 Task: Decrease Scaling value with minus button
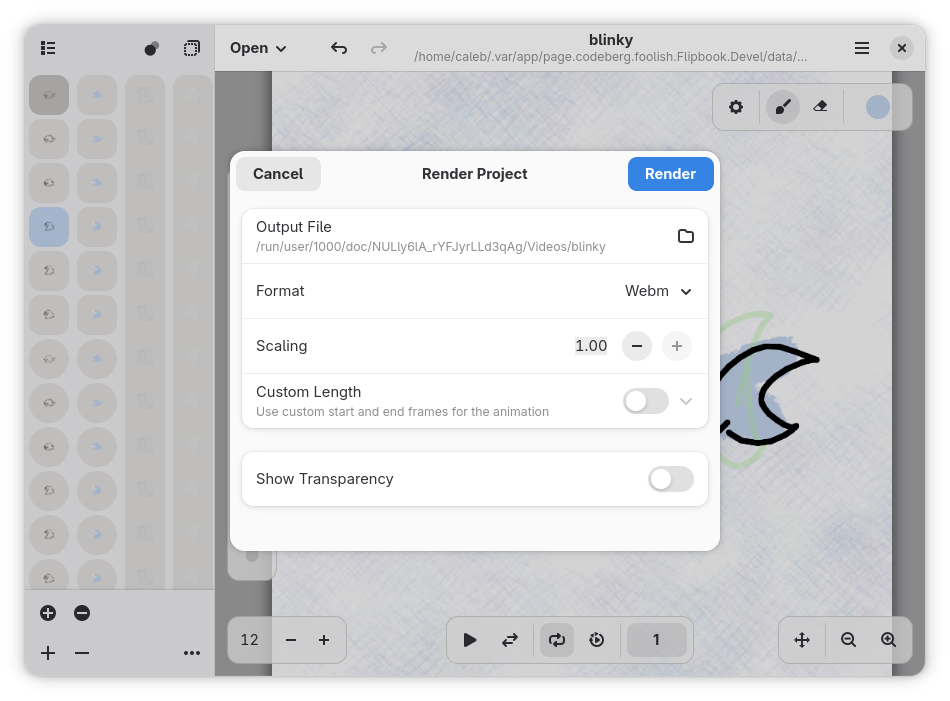pyautogui.click(x=637, y=346)
